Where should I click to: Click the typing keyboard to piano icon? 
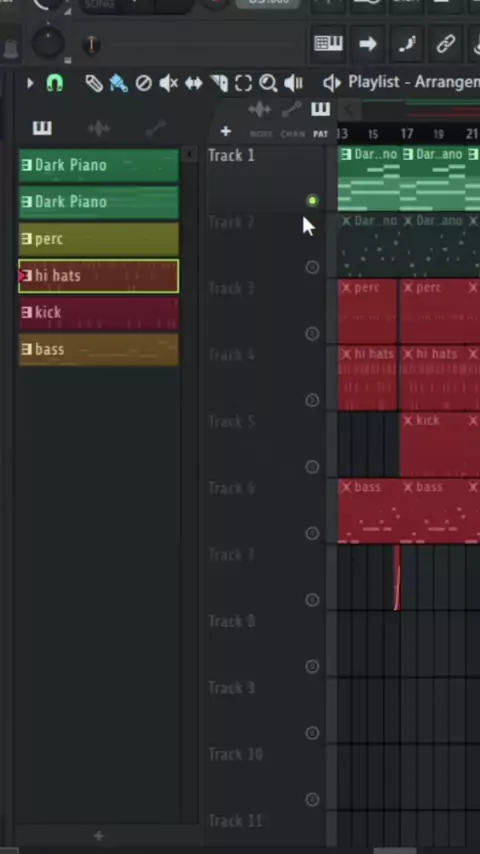[329, 43]
